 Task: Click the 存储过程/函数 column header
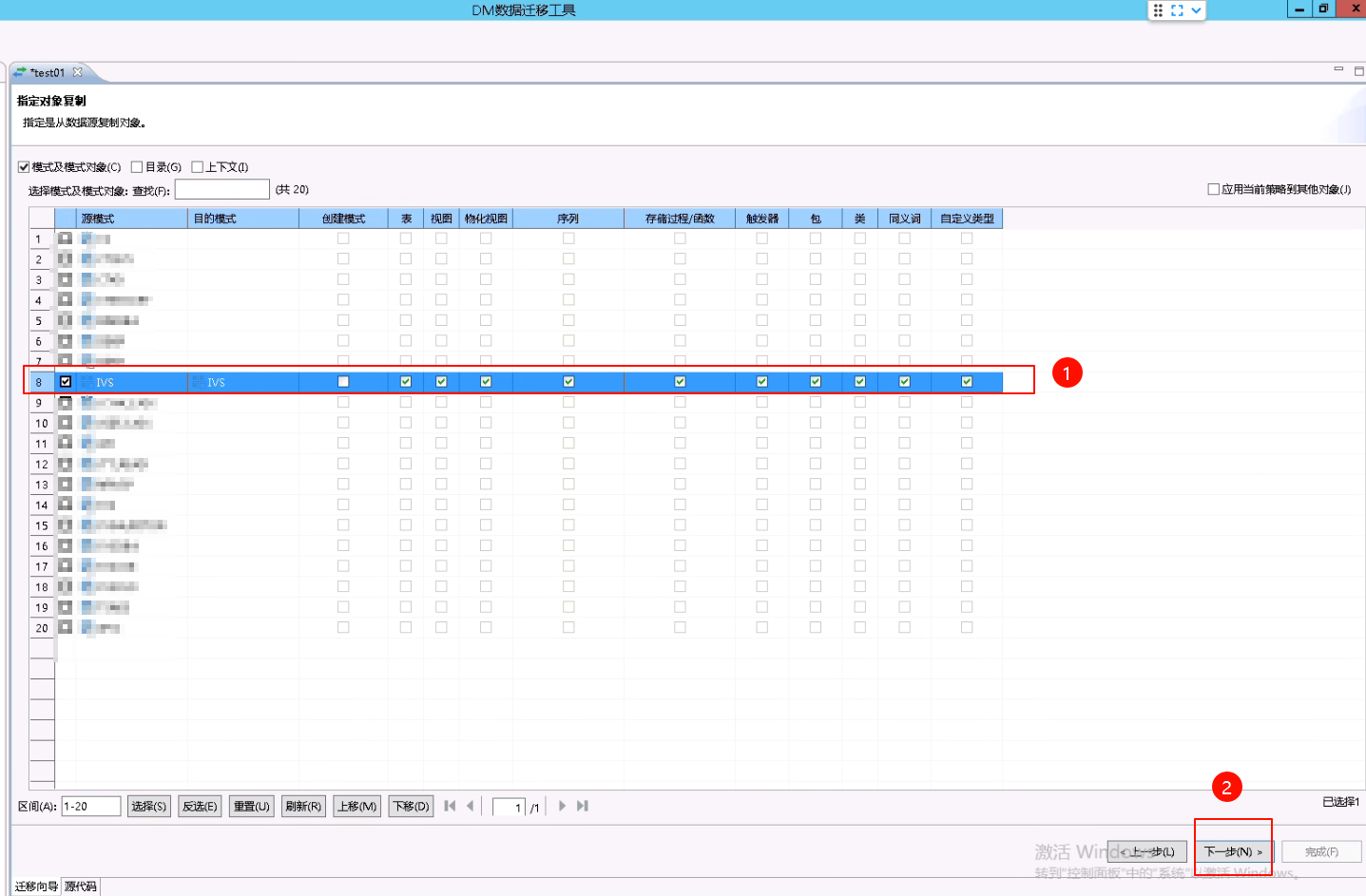(679, 219)
